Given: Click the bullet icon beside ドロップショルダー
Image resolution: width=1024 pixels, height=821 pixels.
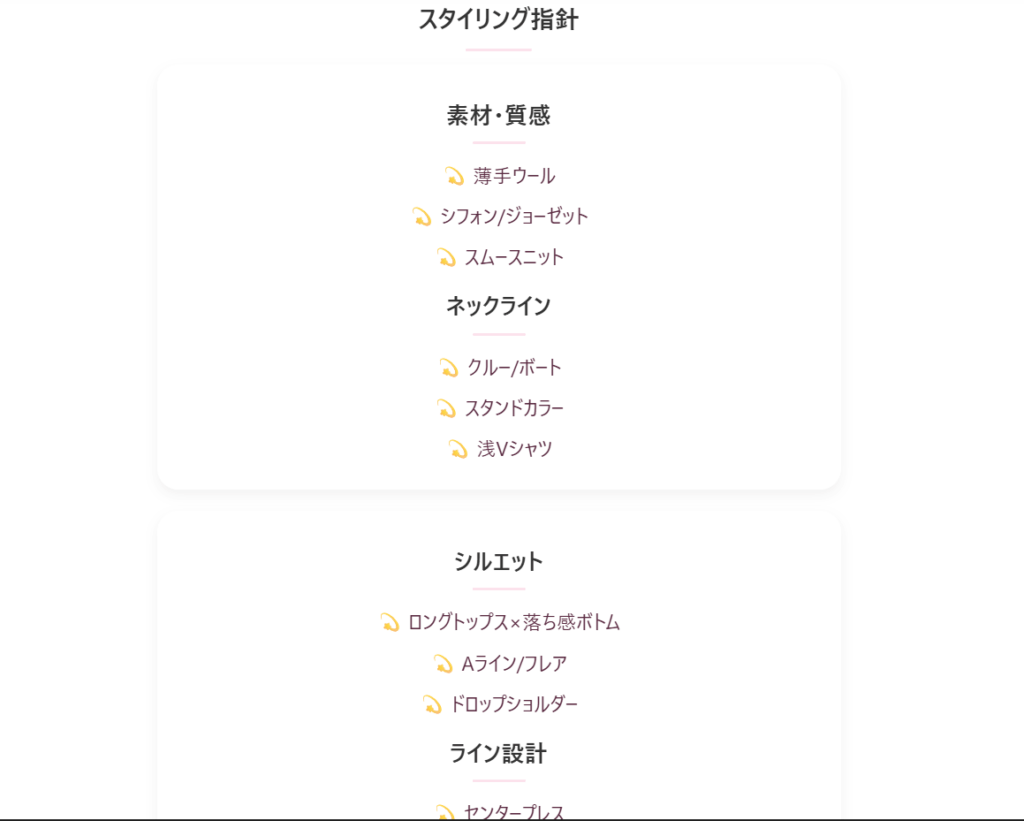Looking at the screenshot, I should pyautogui.click(x=432, y=705).
